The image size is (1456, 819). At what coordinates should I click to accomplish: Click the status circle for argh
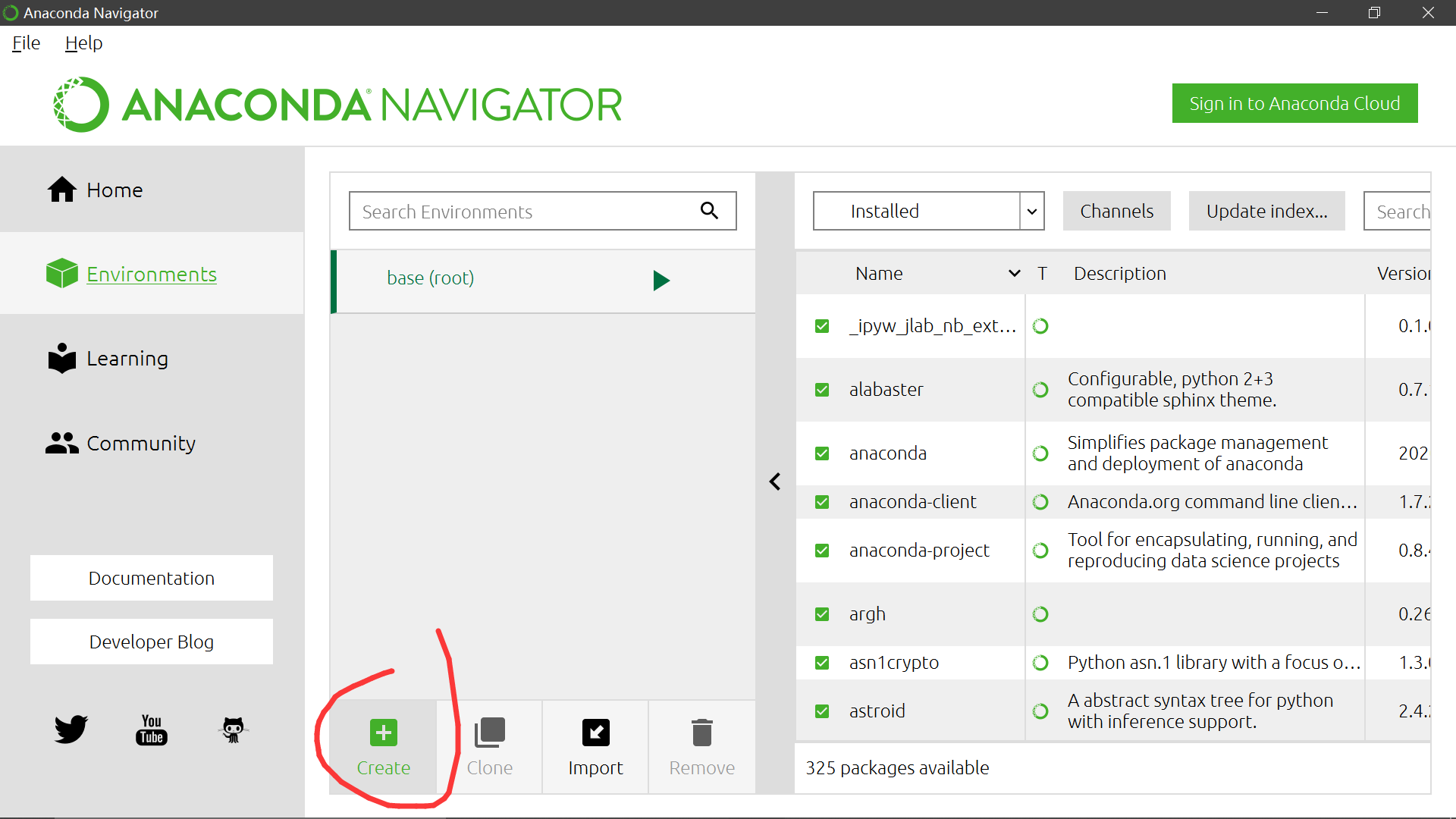tap(1041, 614)
